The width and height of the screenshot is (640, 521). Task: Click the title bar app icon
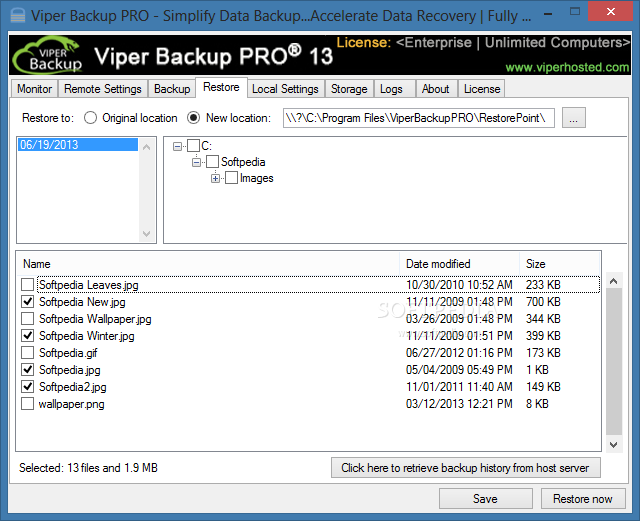click(x=18, y=16)
